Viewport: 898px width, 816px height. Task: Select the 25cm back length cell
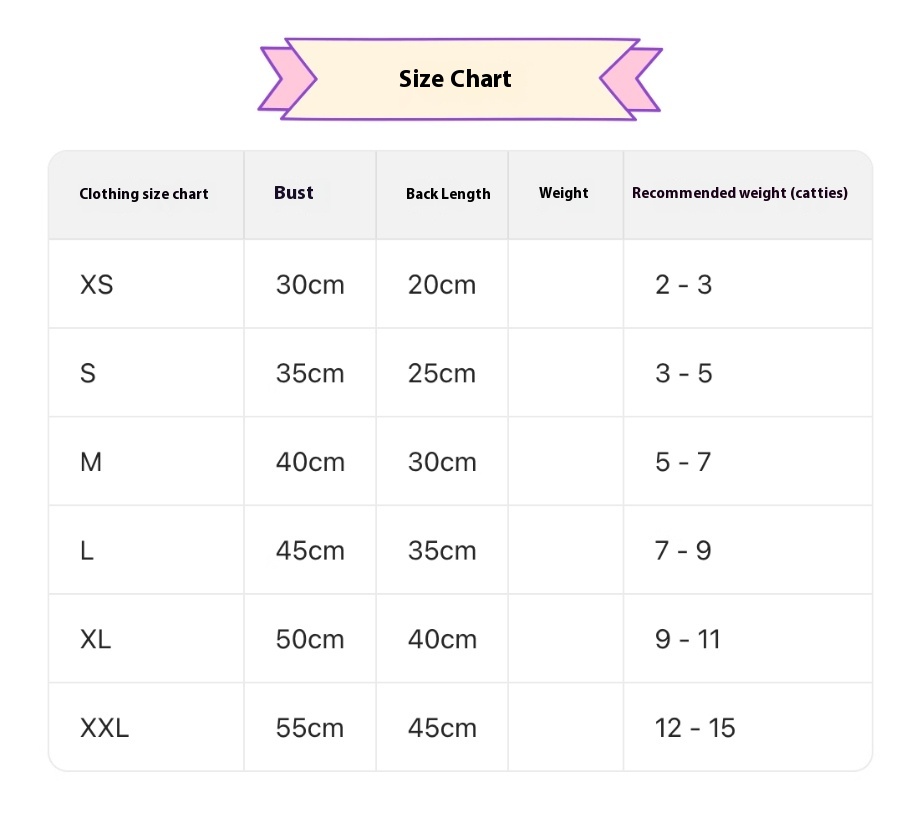coord(442,374)
